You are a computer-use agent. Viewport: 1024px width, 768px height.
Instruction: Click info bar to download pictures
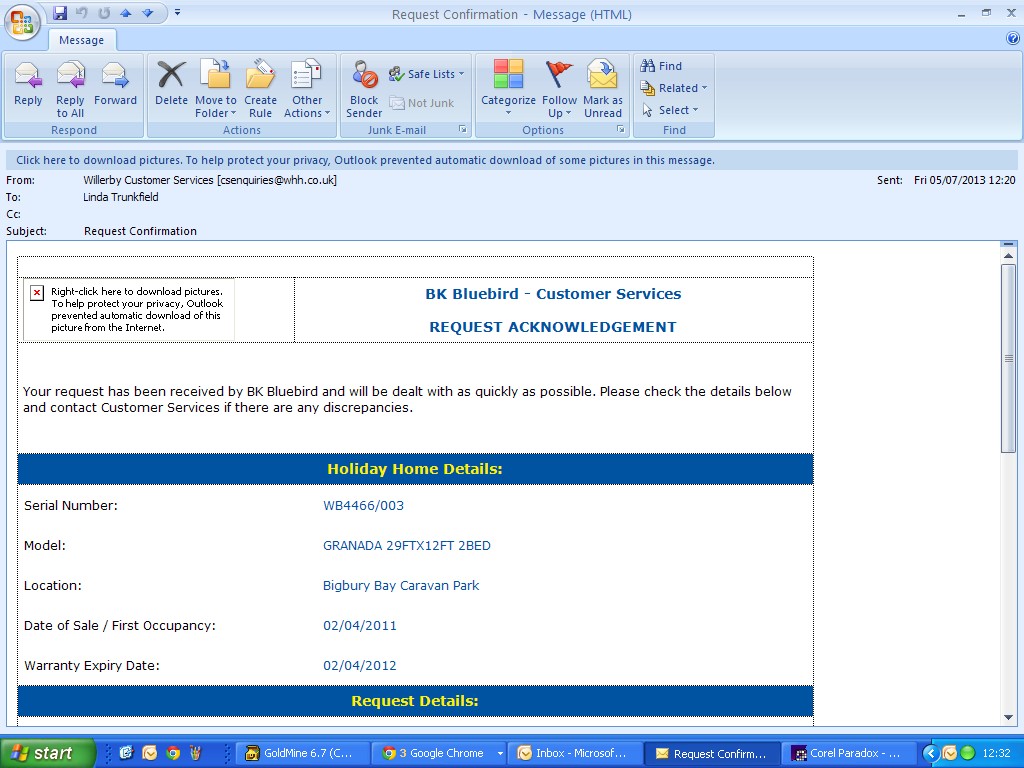point(511,160)
